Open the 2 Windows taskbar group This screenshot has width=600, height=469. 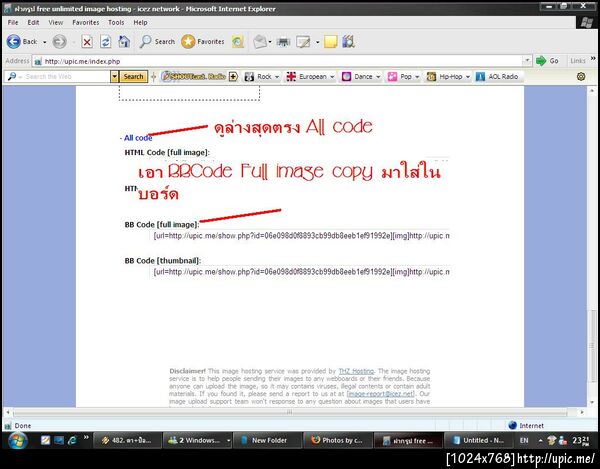[x=197, y=440]
